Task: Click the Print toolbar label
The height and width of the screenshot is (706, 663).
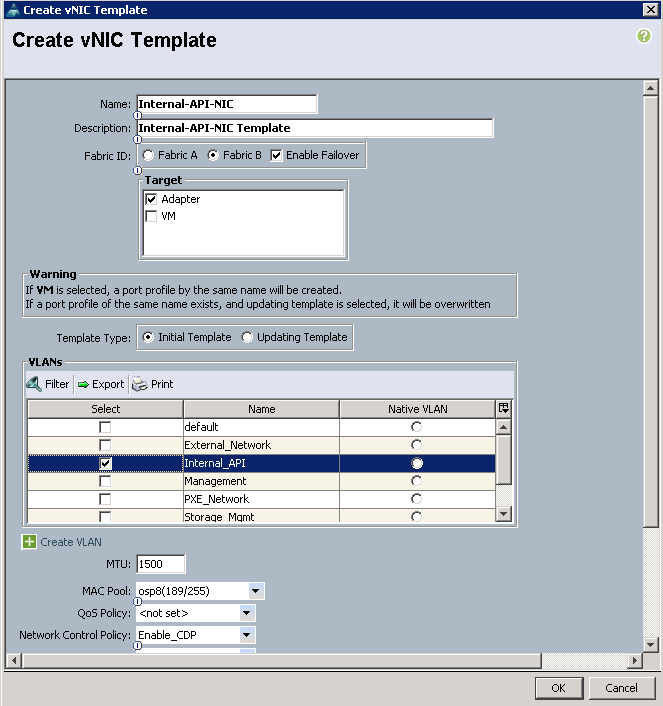Action: (x=162, y=384)
